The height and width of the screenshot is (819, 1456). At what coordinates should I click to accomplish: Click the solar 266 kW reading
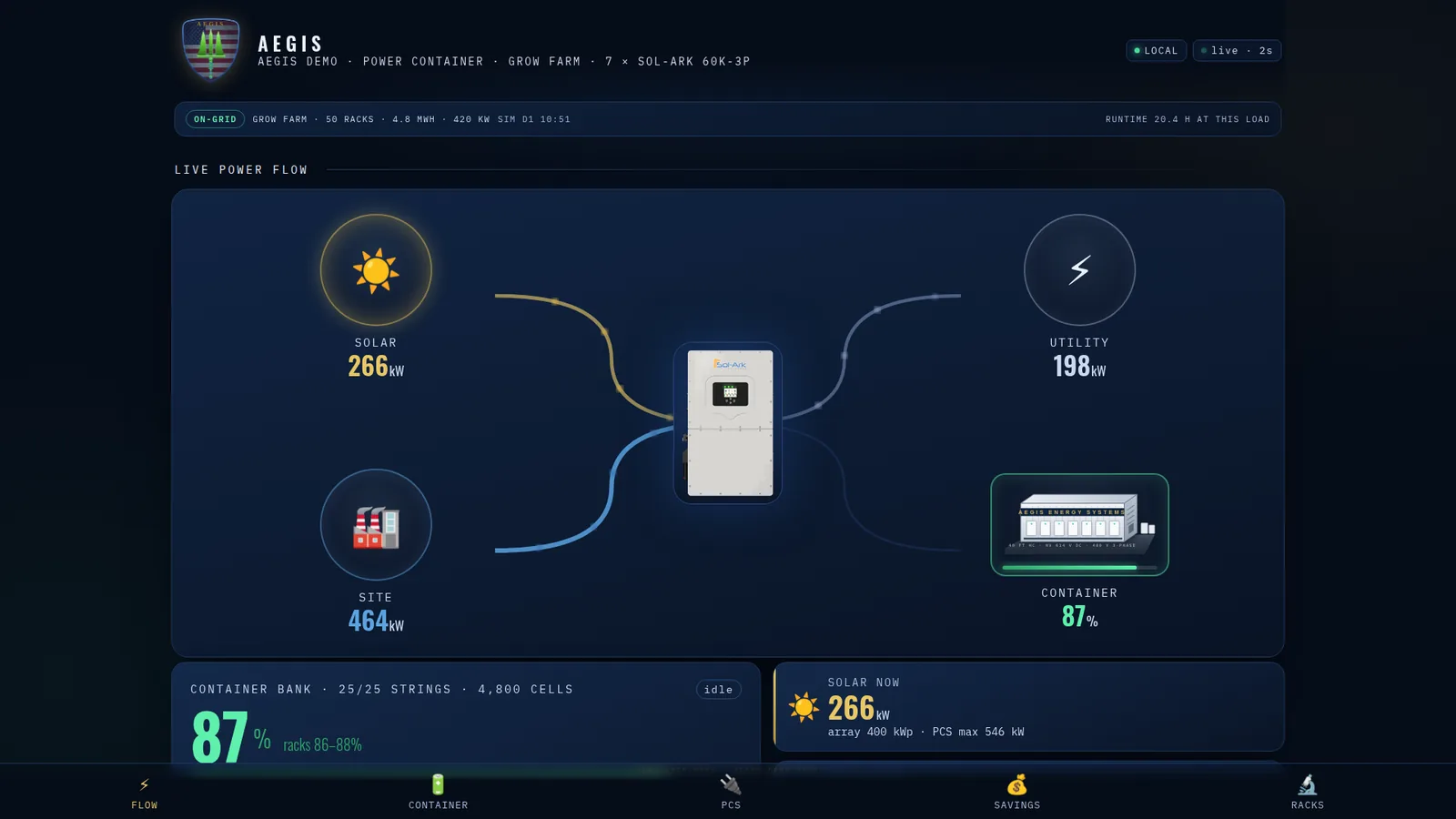(376, 366)
